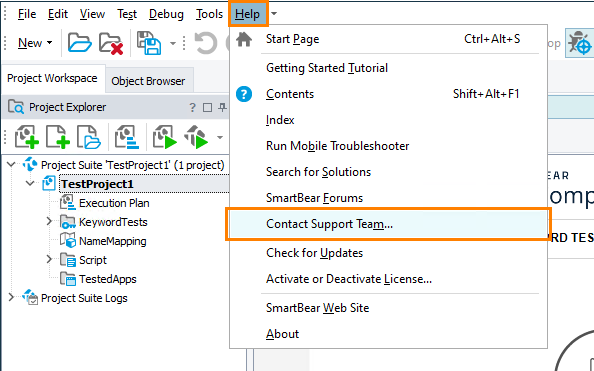Screen dimensions: 594x371
Task: Open the Edit menu
Action: coord(58,14)
